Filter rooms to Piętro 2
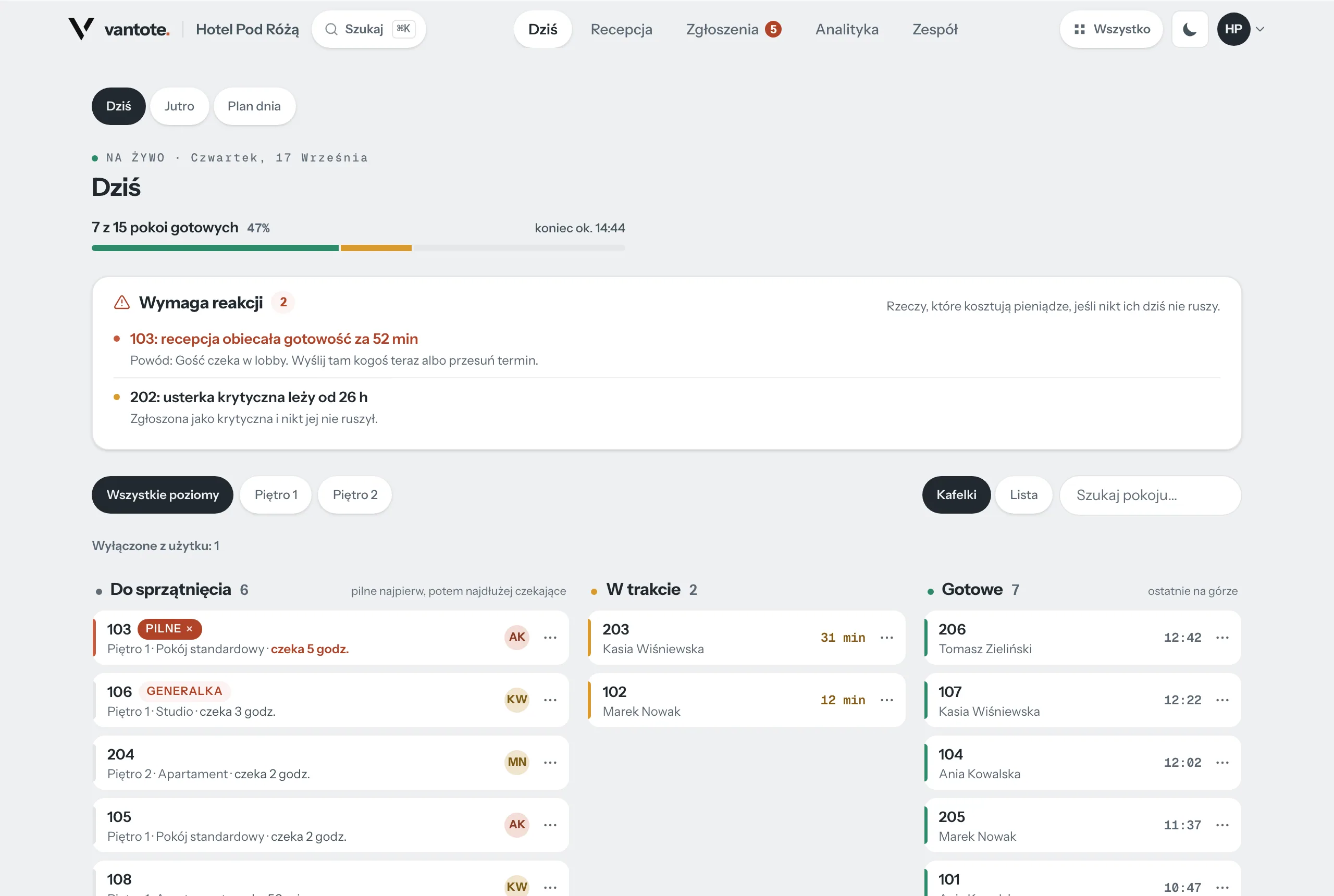 click(x=355, y=495)
